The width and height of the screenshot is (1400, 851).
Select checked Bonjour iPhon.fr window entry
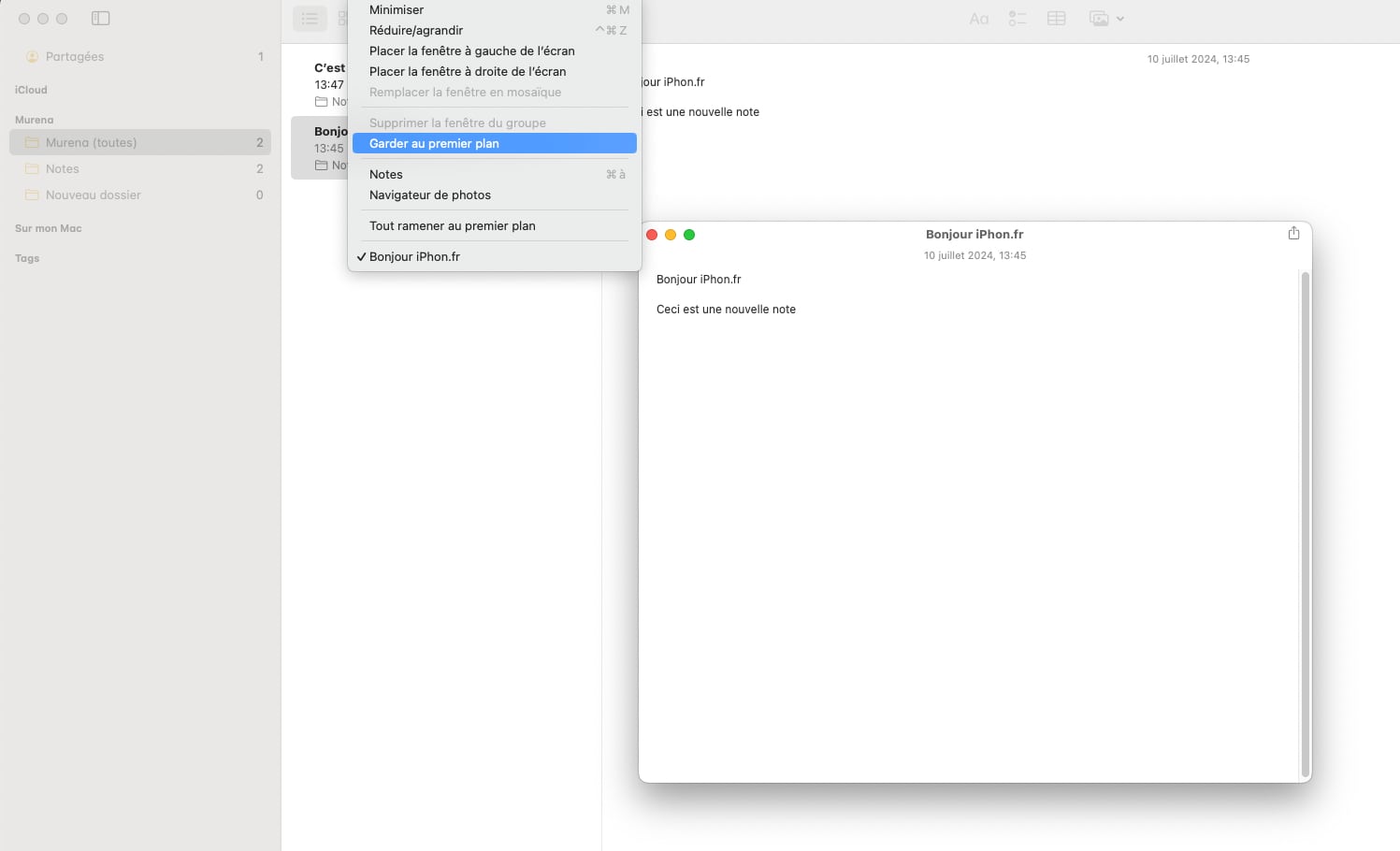[495, 256]
